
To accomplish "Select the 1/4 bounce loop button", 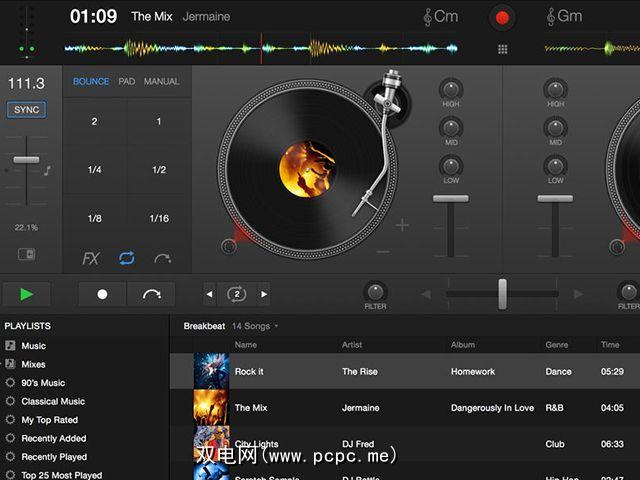I will pyautogui.click(x=94, y=170).
